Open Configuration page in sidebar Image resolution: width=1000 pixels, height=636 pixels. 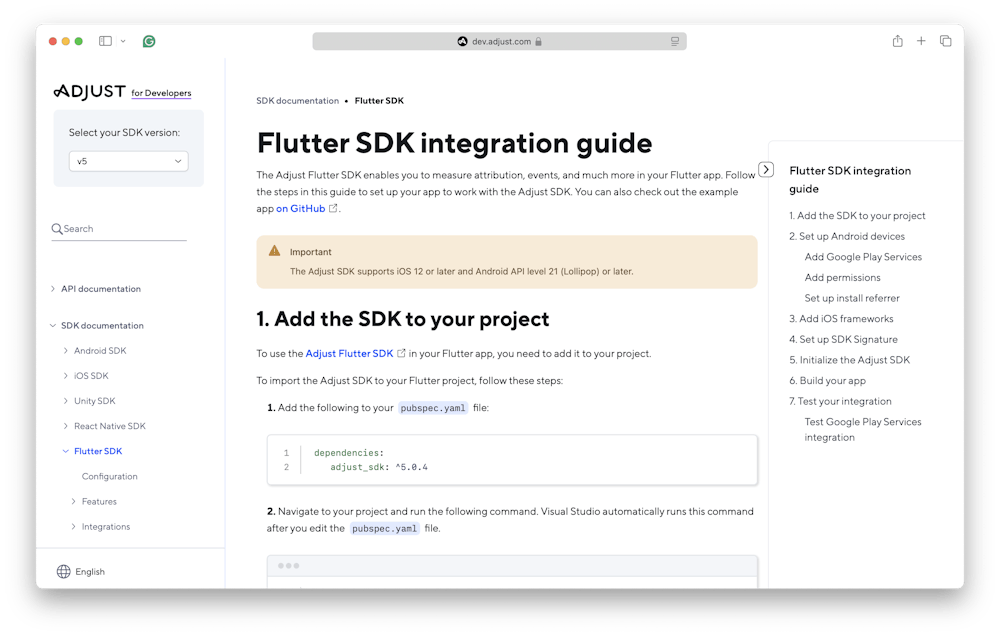[110, 477]
